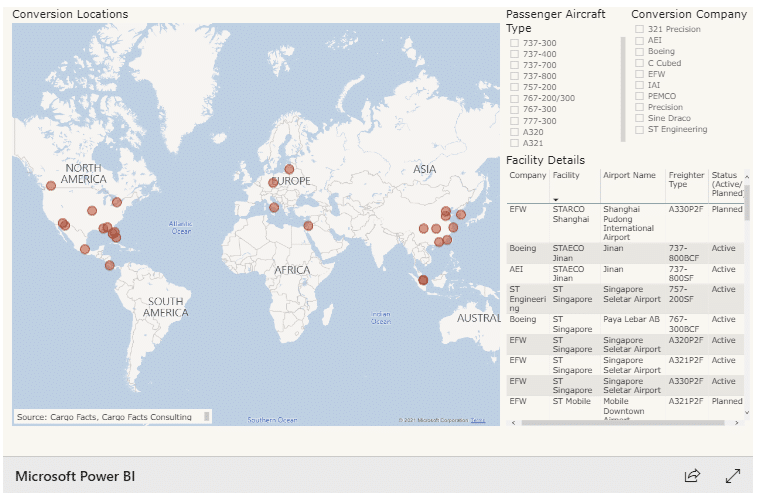Check the ST Engineering company box
This screenshot has height=497, width=757.
(x=639, y=129)
